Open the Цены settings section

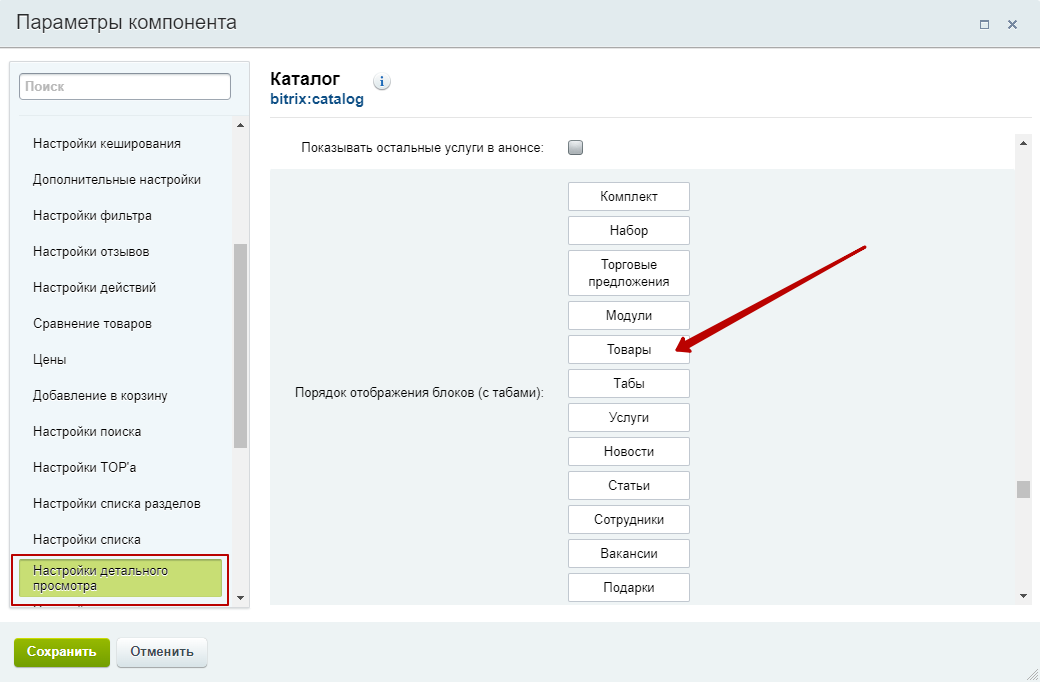point(49,359)
